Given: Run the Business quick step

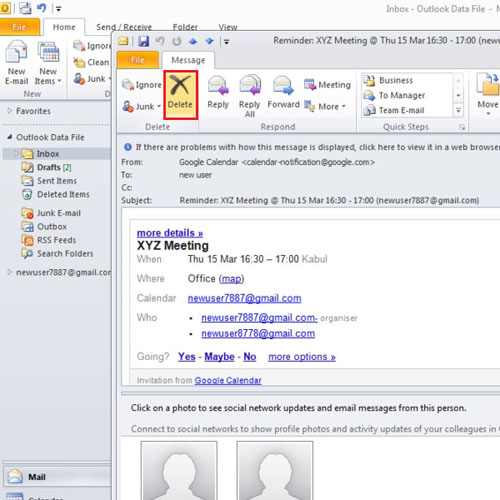Looking at the screenshot, I should pos(388,80).
